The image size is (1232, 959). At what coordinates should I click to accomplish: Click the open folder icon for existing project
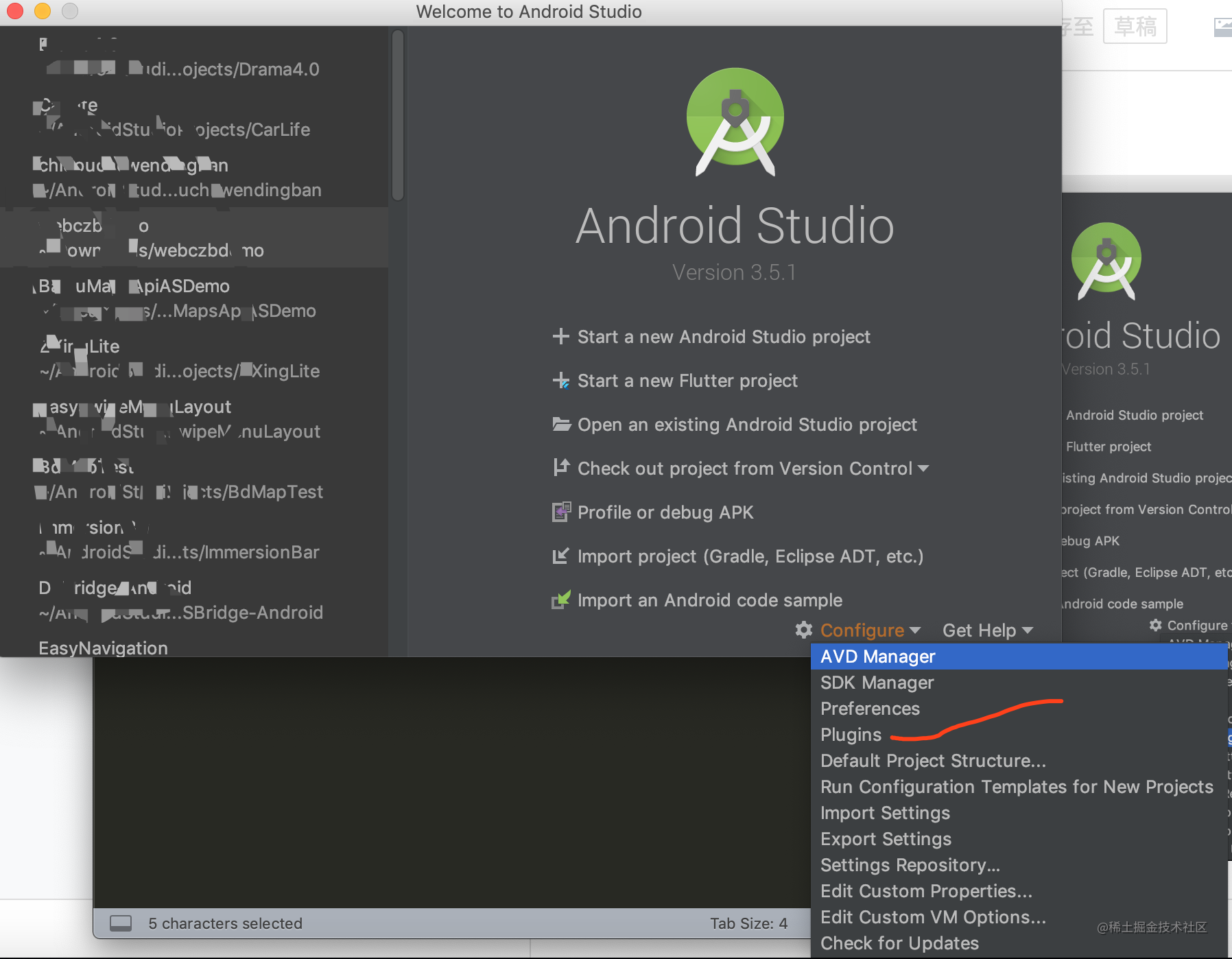[562, 424]
